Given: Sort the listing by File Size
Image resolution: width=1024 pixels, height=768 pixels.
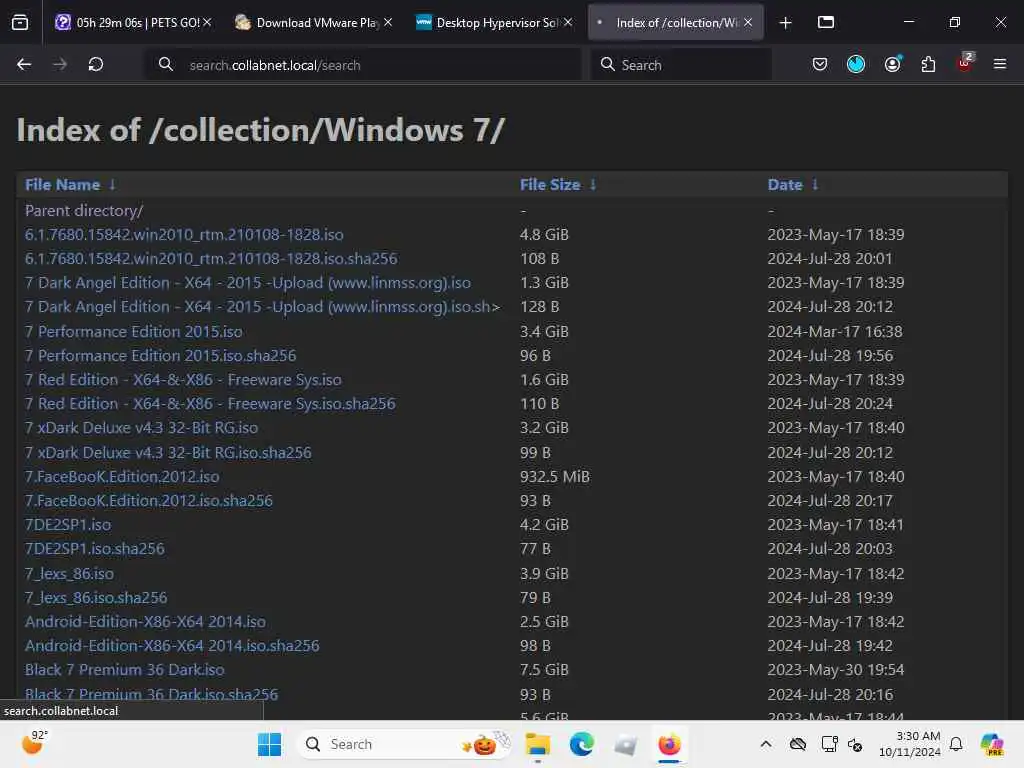Looking at the screenshot, I should coord(550,185).
